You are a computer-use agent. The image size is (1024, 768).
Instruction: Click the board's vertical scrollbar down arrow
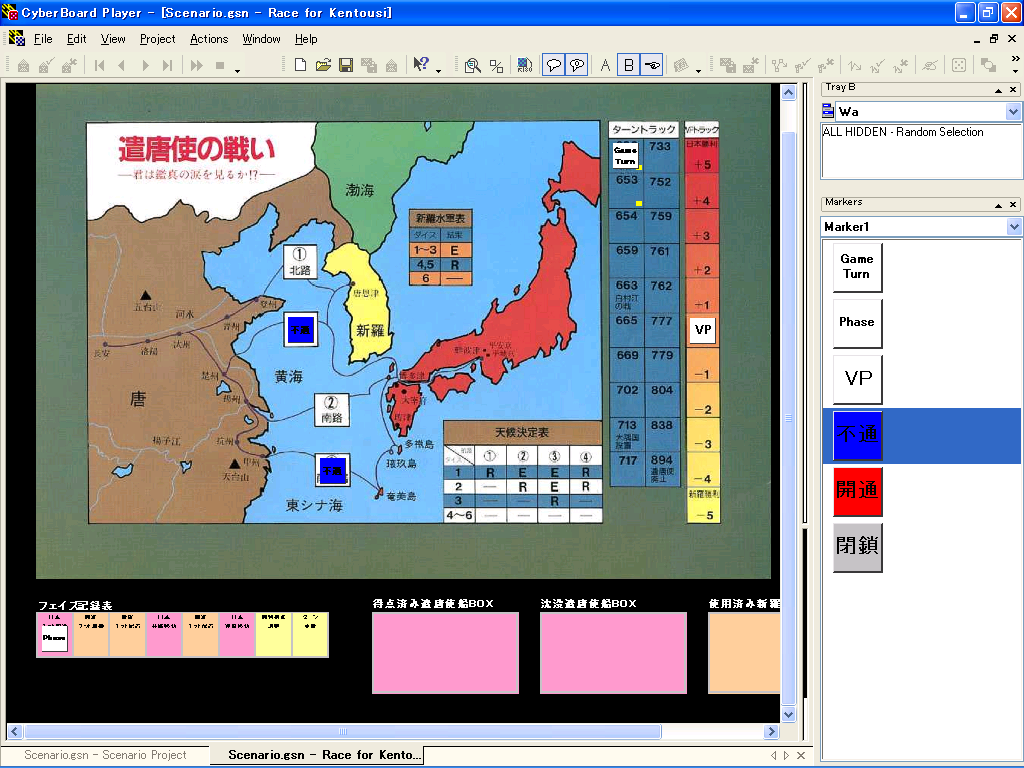tap(788, 714)
